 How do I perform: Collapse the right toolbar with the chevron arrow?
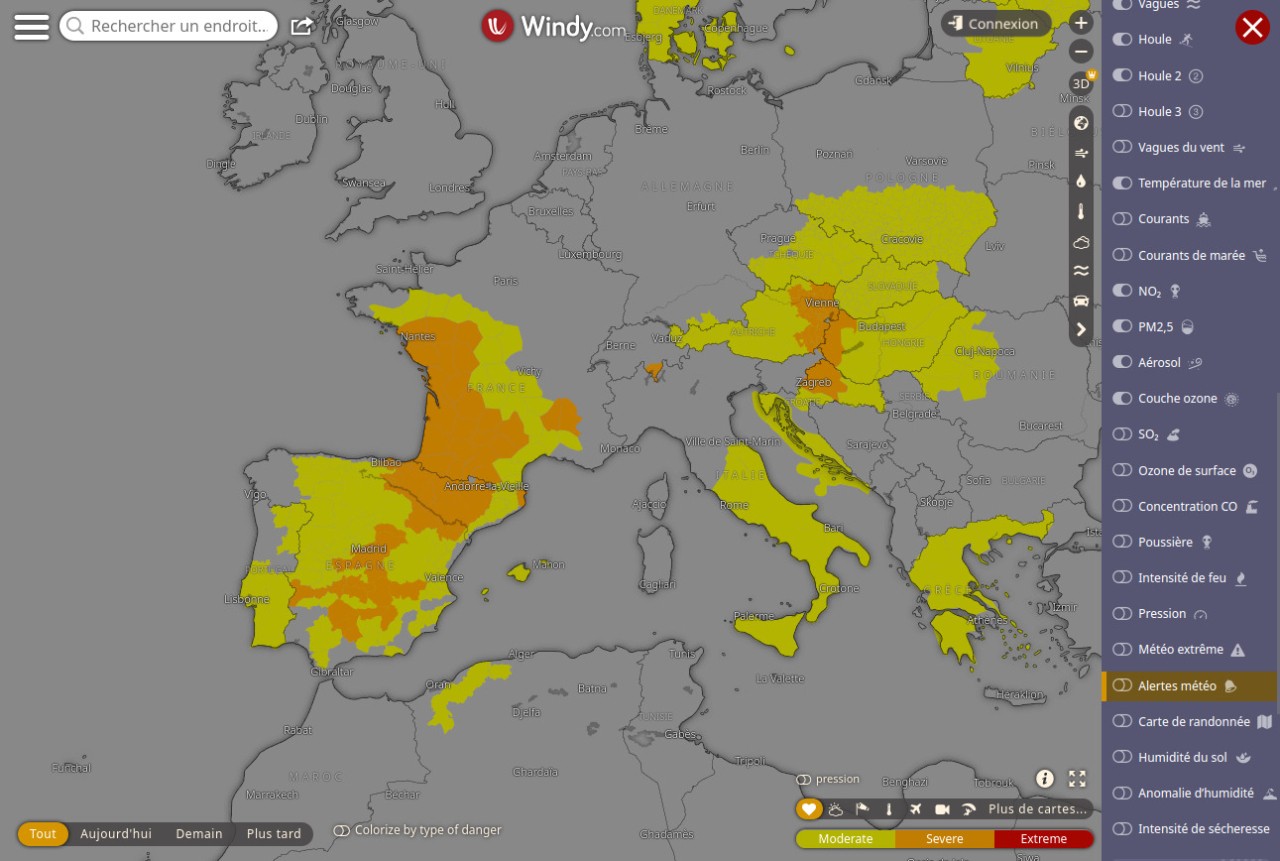[x=1081, y=329]
